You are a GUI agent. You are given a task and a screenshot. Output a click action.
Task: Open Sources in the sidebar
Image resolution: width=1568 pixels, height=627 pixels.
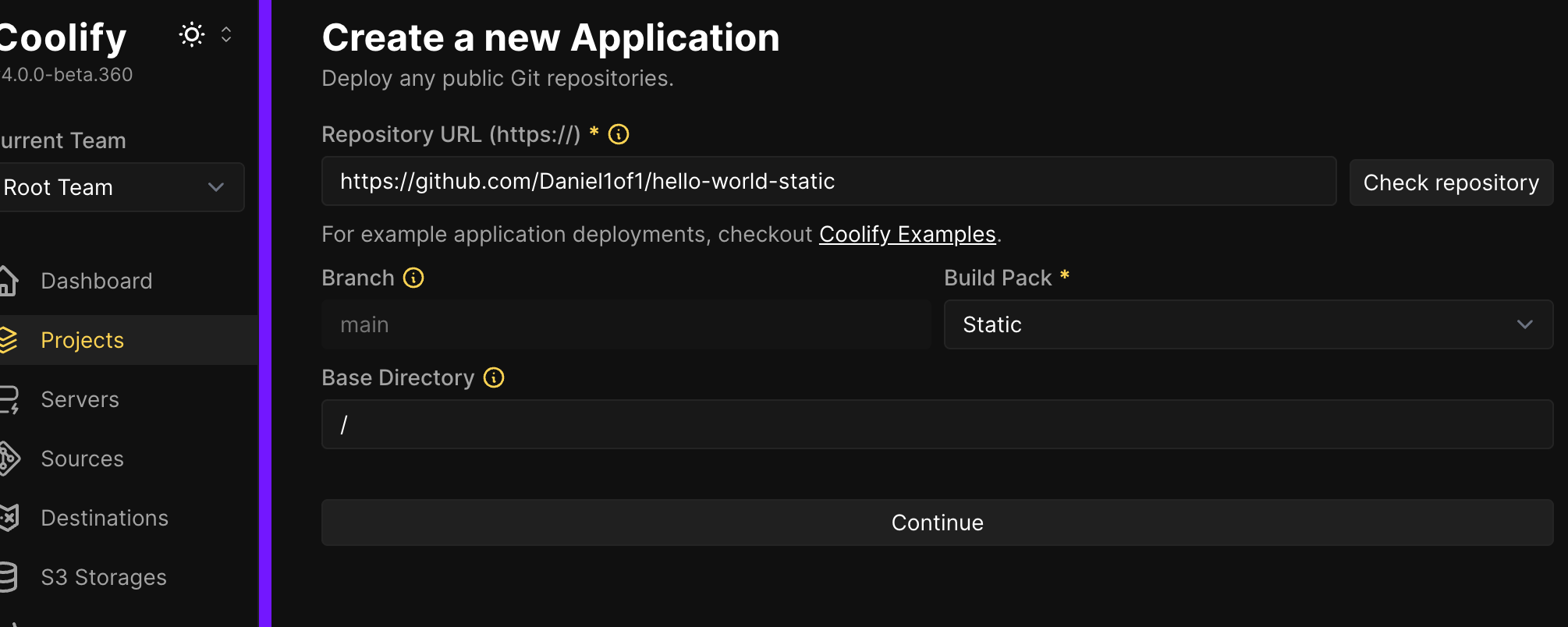click(x=82, y=459)
